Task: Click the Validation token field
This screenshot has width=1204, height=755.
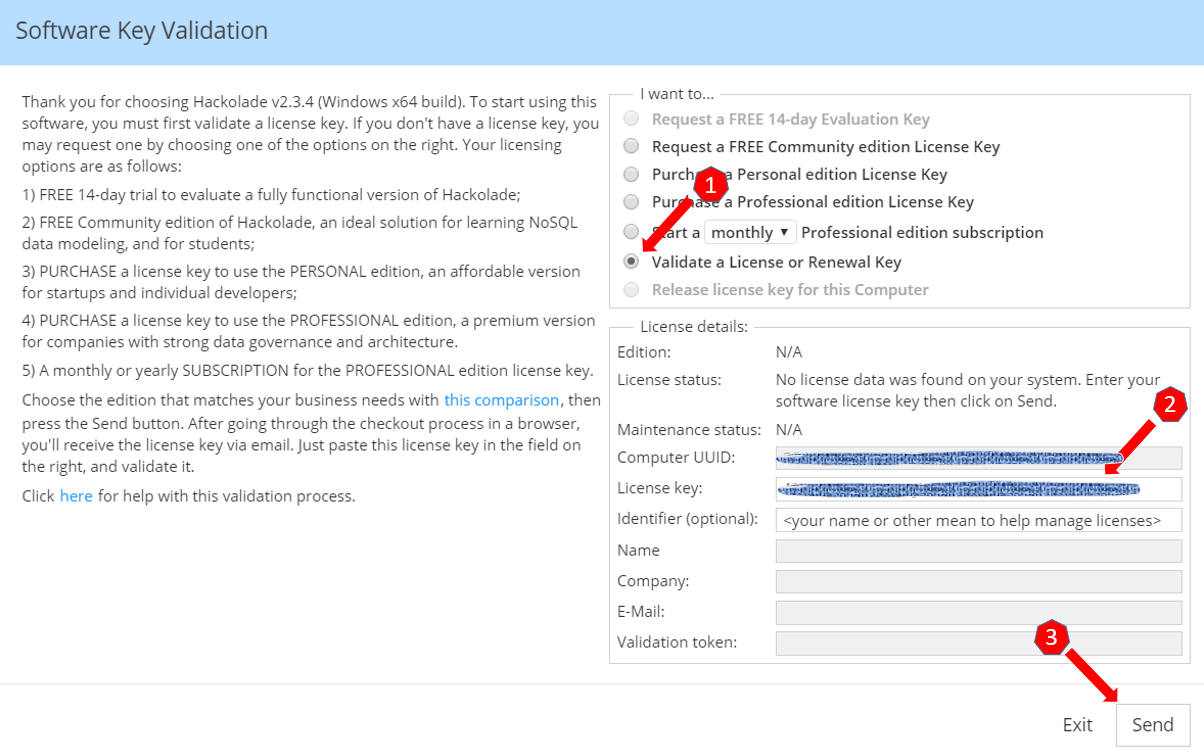Action: (978, 642)
